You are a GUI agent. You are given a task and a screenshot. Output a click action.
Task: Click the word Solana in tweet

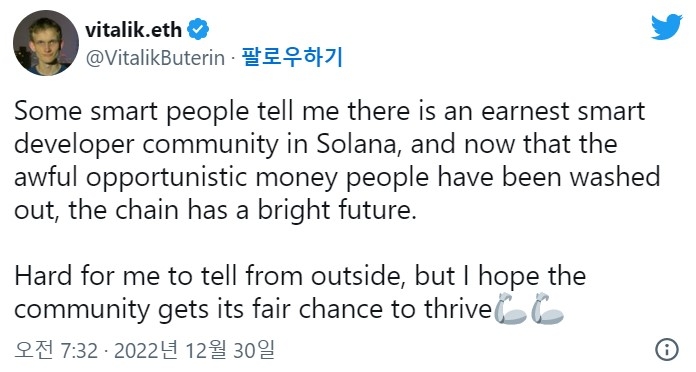pos(359,144)
